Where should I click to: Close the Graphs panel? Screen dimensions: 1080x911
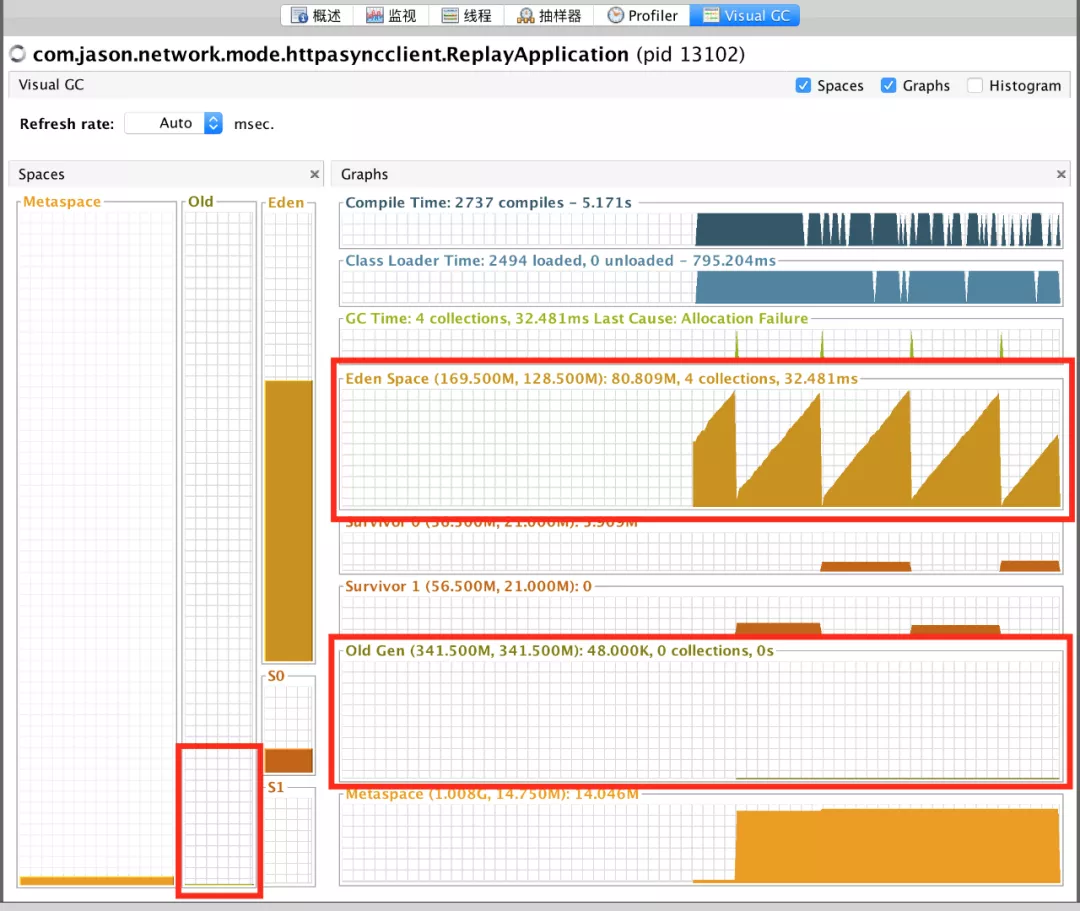click(1061, 174)
